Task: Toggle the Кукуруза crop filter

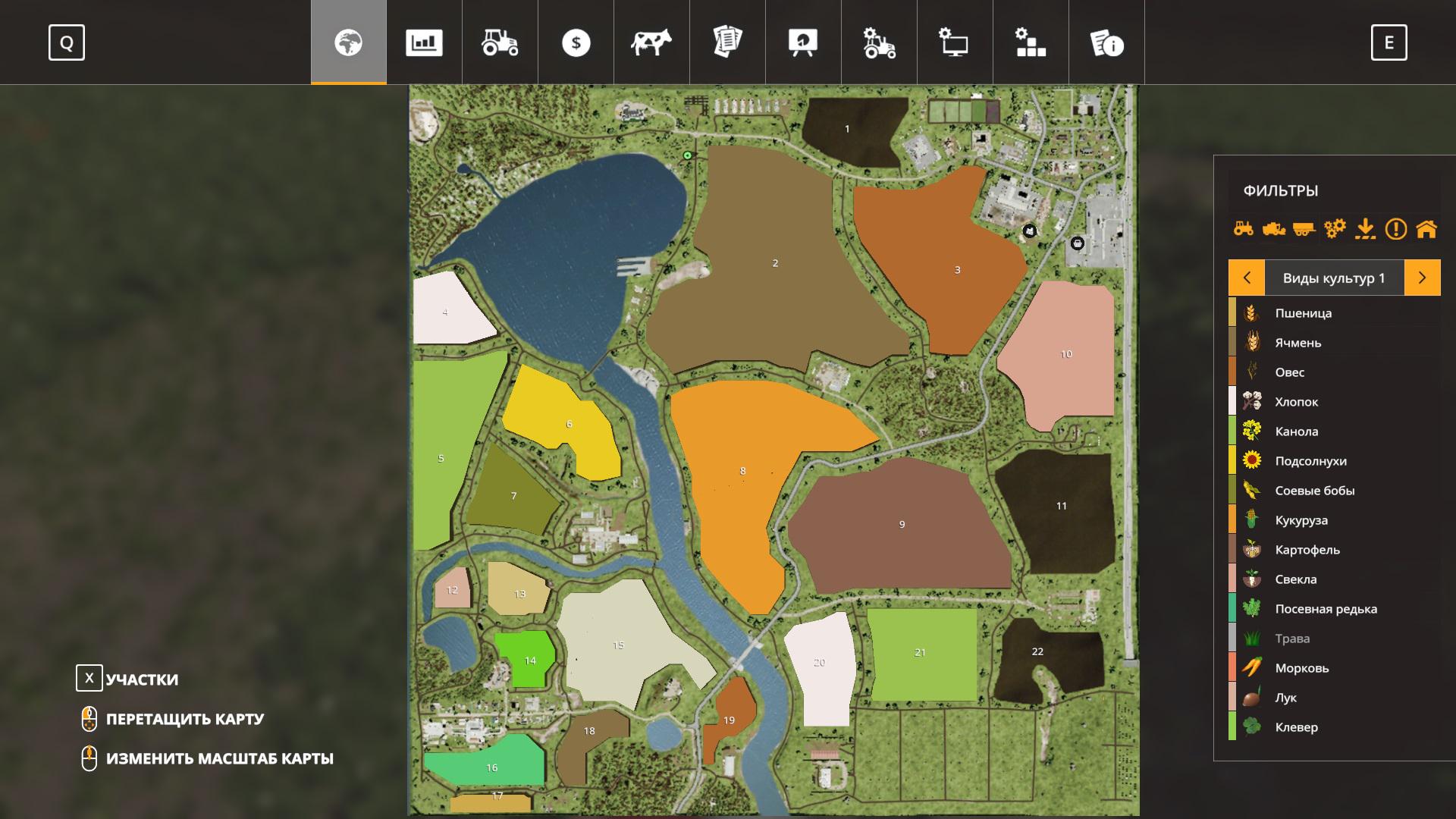Action: coord(1301,520)
